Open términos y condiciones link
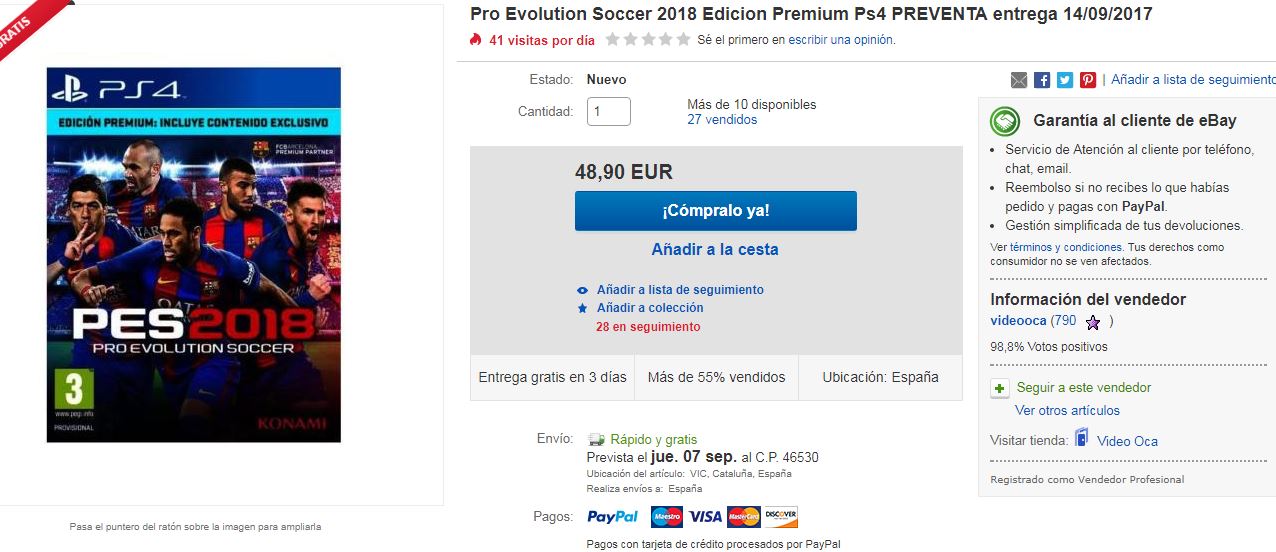Screen dimensions: 1276x552 coord(1066,247)
